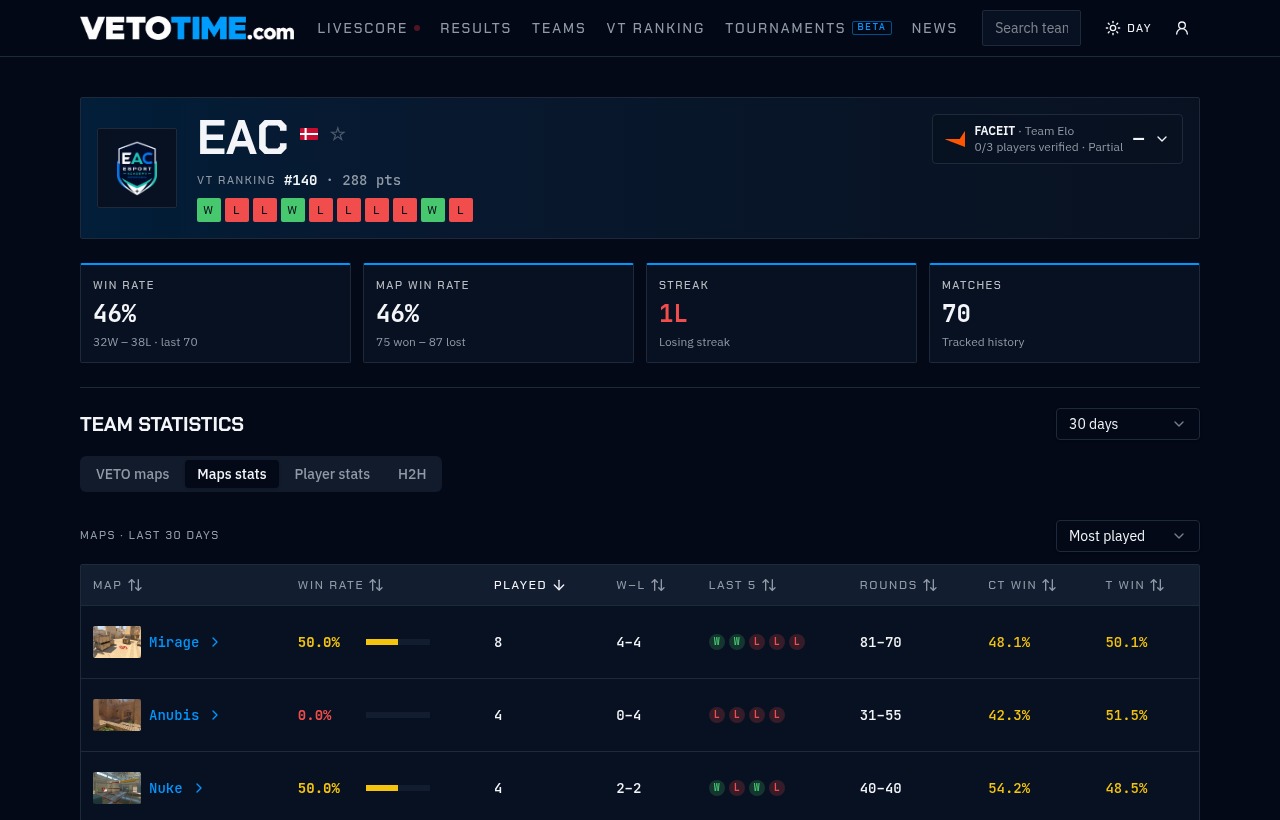Click the EAC team logo
1280x820 pixels.
coord(137,168)
